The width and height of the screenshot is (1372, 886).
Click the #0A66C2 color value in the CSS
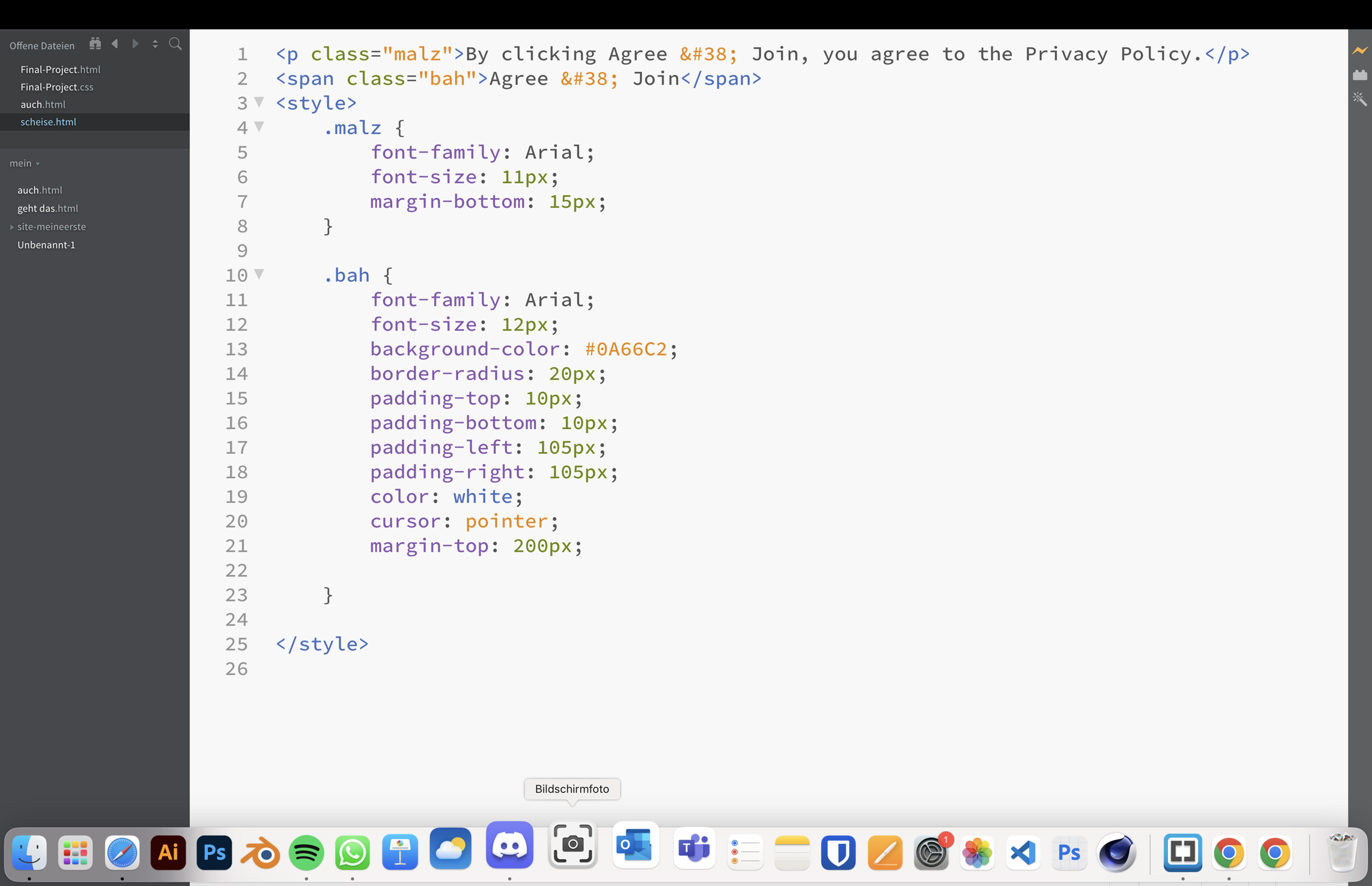(x=625, y=349)
